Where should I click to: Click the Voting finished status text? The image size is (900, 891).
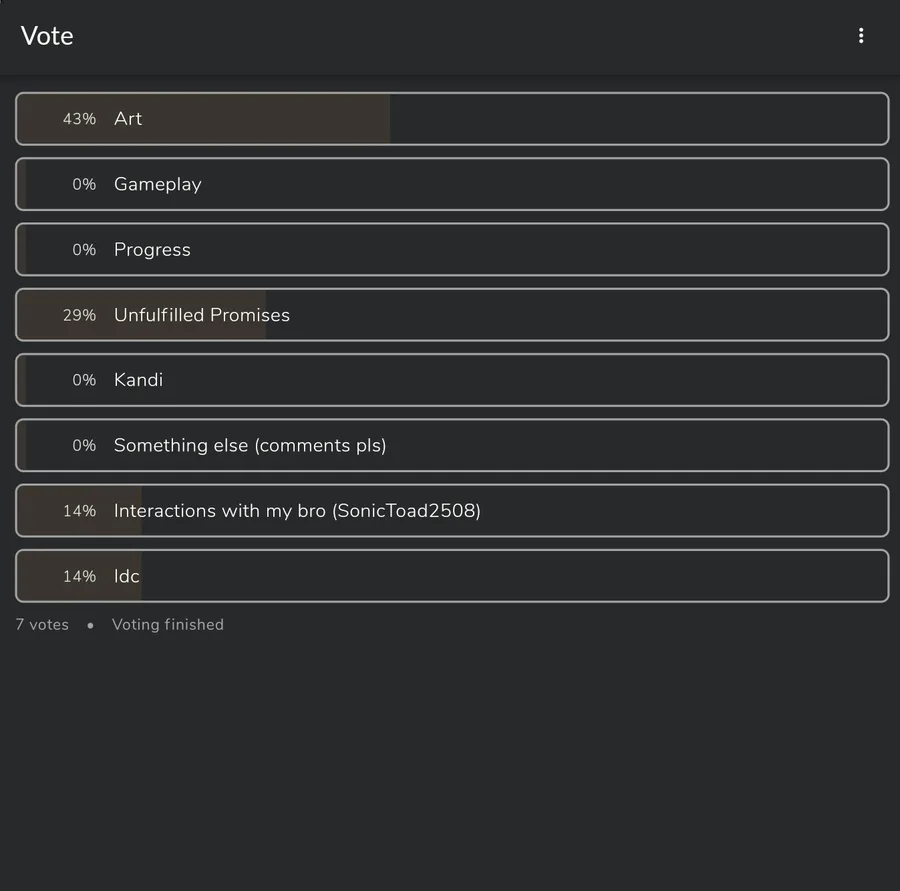point(168,625)
